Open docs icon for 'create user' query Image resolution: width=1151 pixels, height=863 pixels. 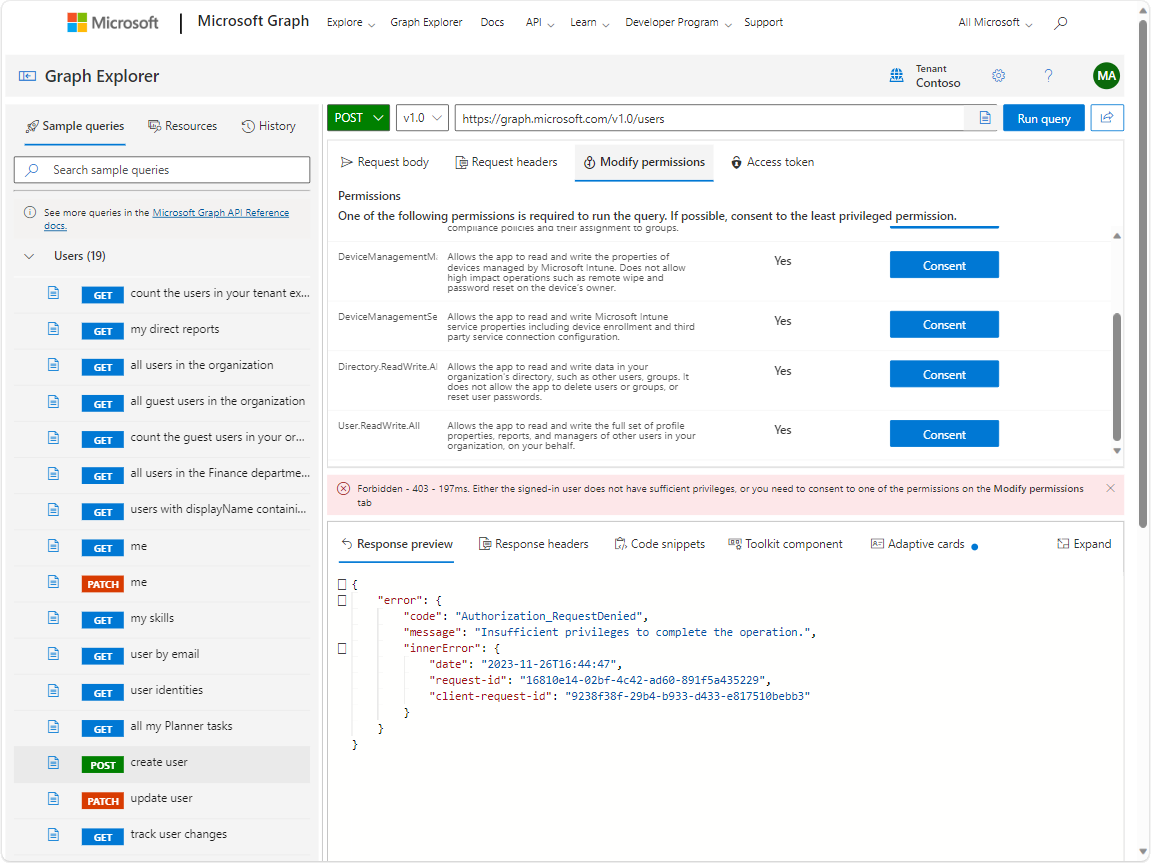(x=54, y=762)
